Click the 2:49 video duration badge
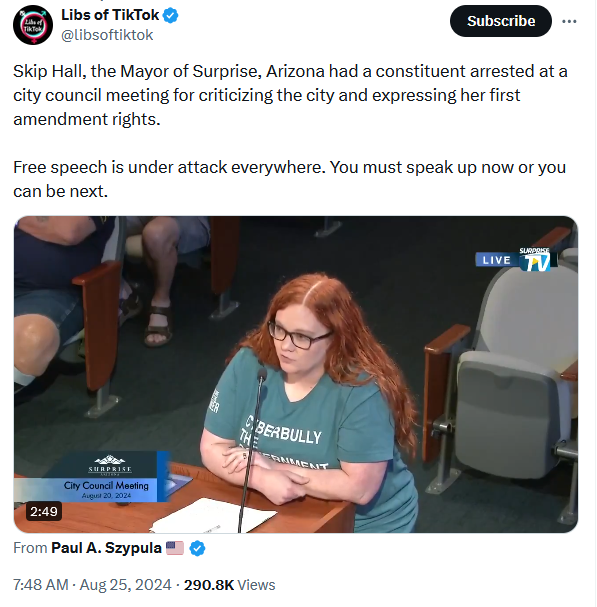 (44, 512)
